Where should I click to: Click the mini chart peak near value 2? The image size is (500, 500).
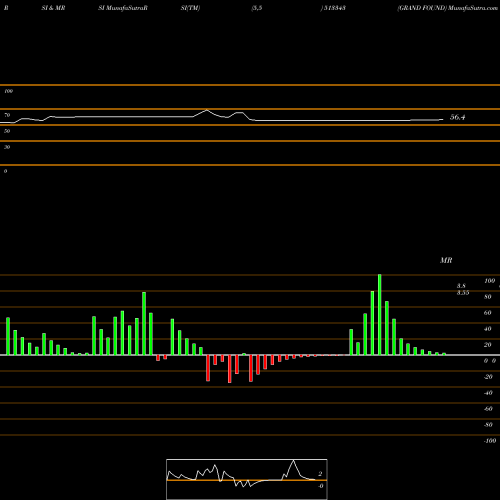pyautogui.click(x=294, y=461)
